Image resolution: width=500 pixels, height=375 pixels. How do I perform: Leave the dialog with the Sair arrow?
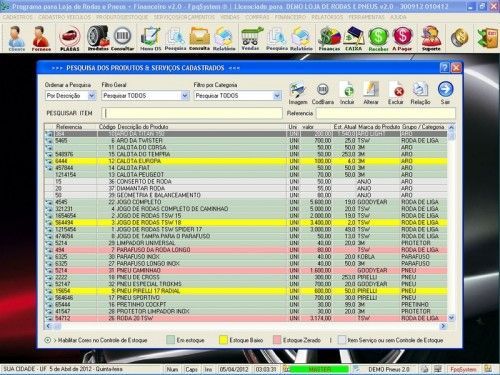point(445,93)
